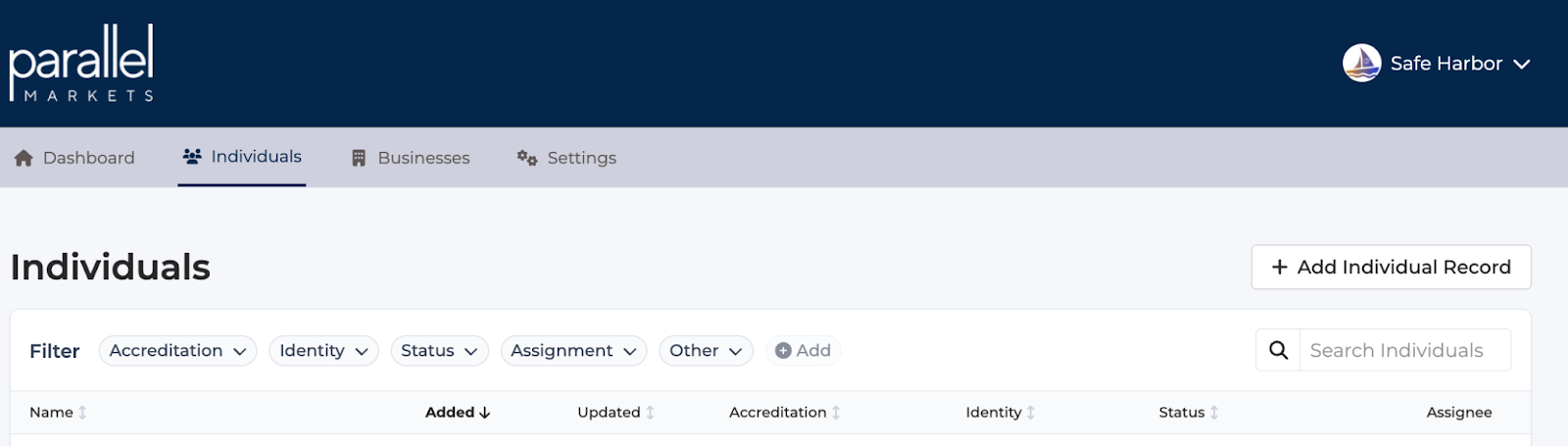The image size is (1568, 446).
Task: Click the Safe Harbor sailboat avatar
Action: [x=1361, y=64]
